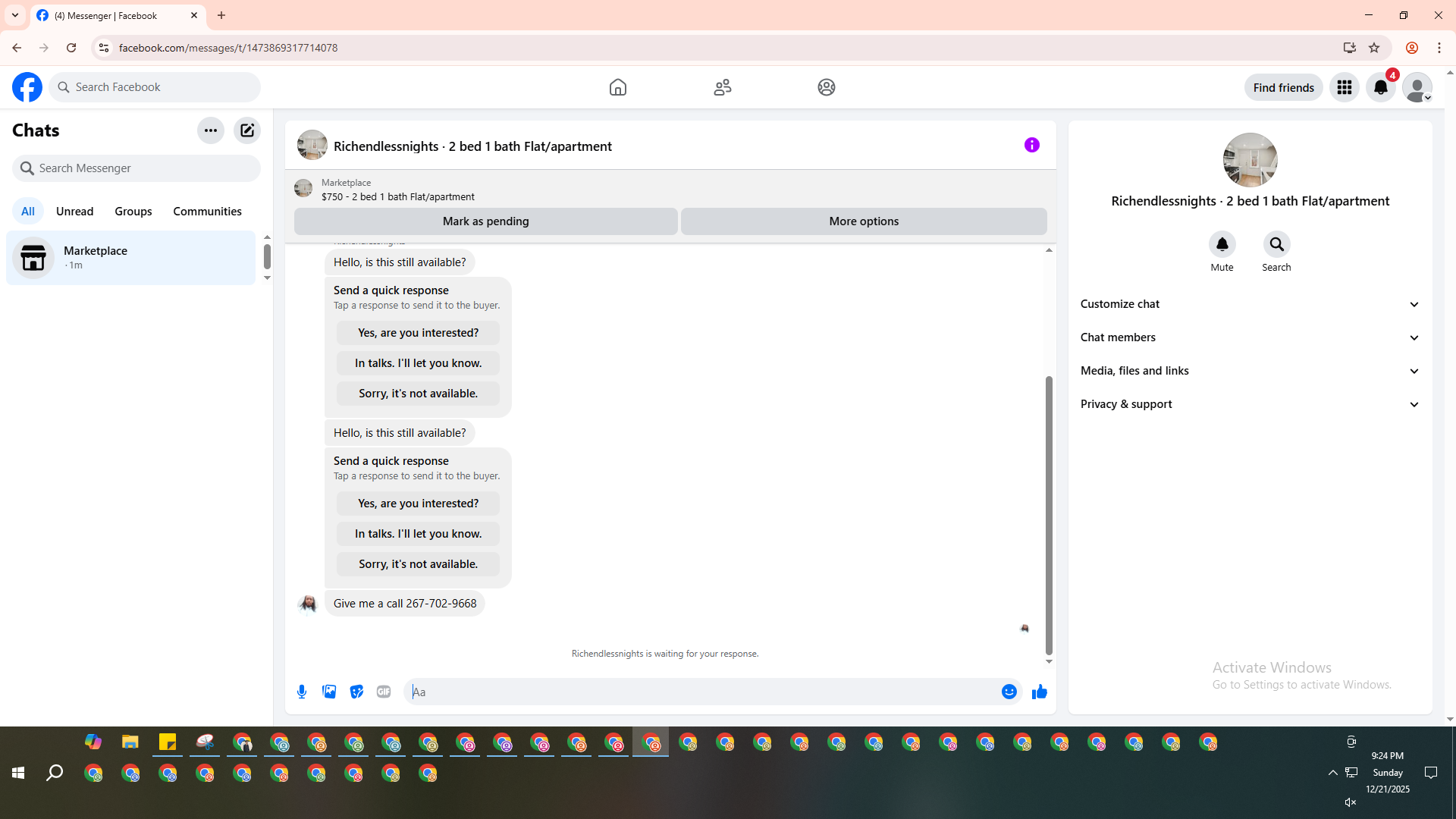Start a new message with compose icon
The width and height of the screenshot is (1456, 819).
click(247, 130)
